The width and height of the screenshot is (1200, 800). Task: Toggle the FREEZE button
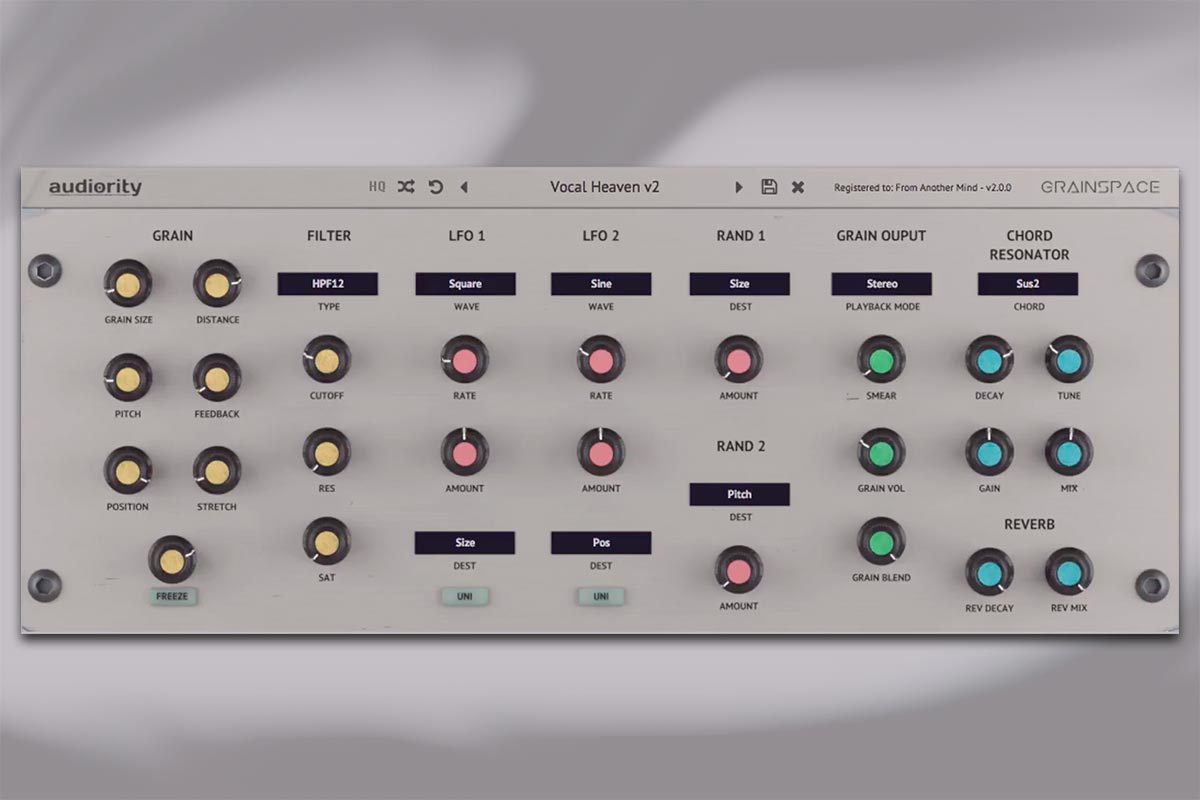pyautogui.click(x=172, y=596)
